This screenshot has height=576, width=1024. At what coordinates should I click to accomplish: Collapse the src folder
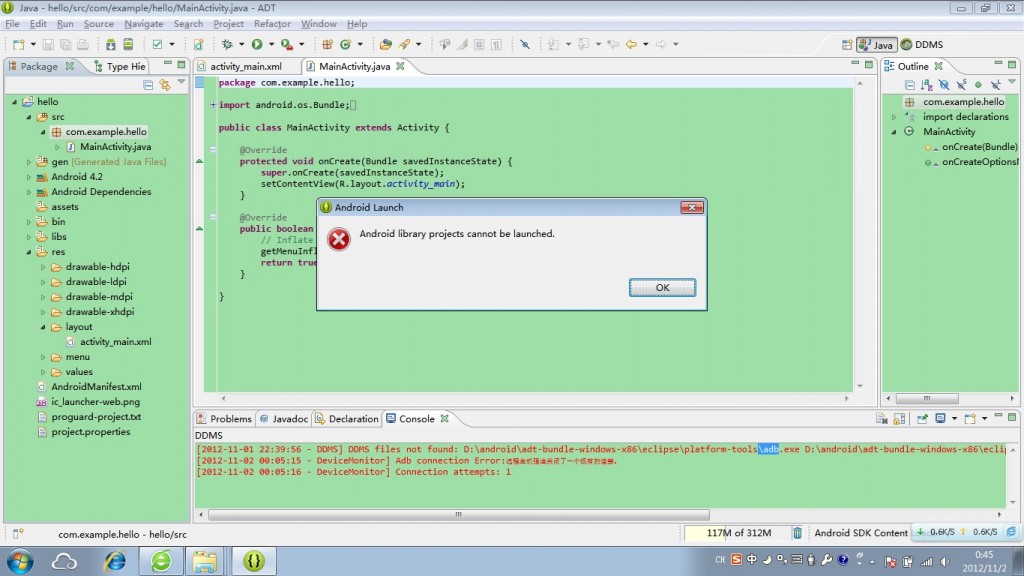pos(29,117)
